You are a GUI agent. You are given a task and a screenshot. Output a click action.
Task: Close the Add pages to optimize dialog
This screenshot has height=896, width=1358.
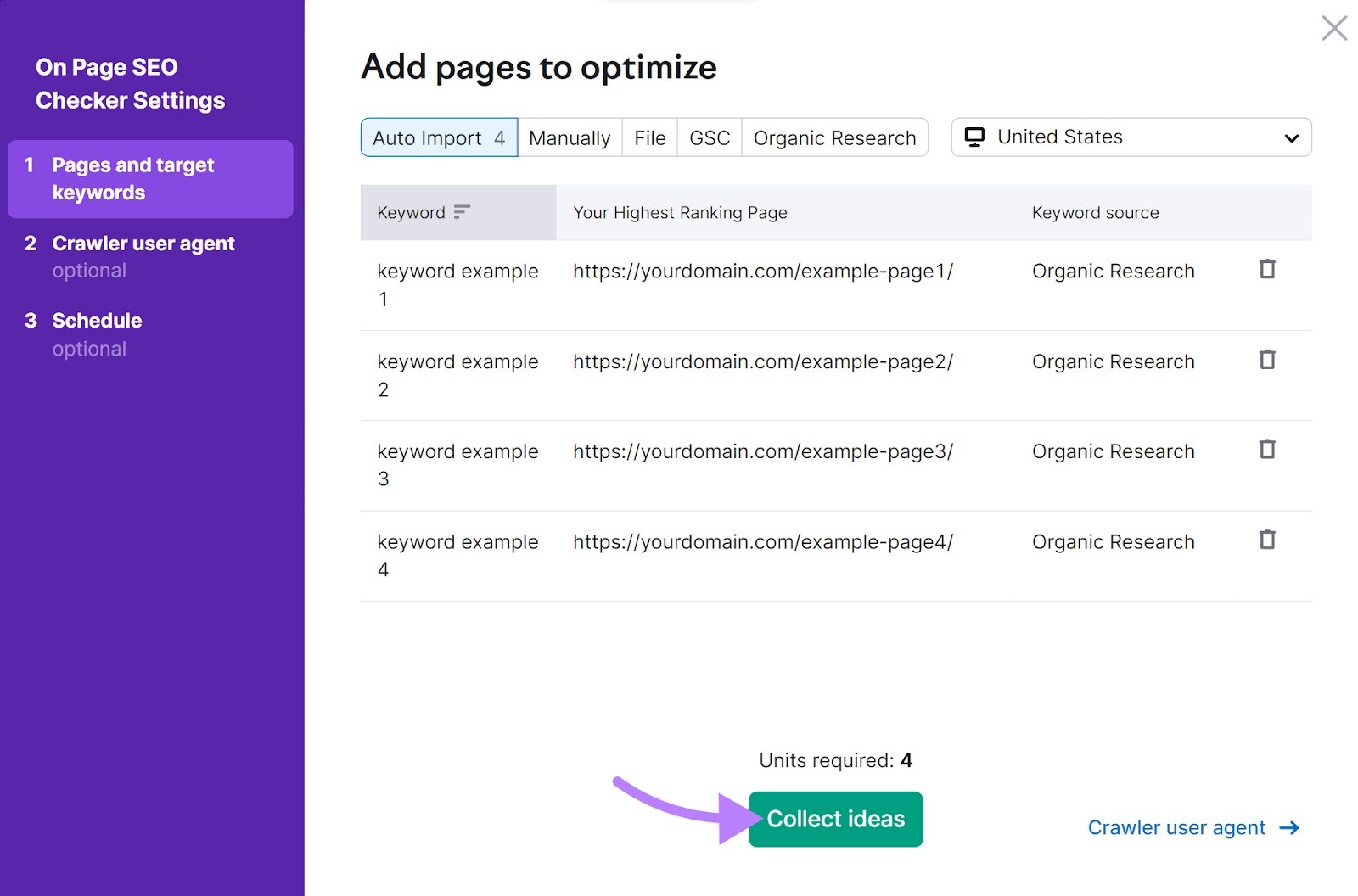(1334, 28)
